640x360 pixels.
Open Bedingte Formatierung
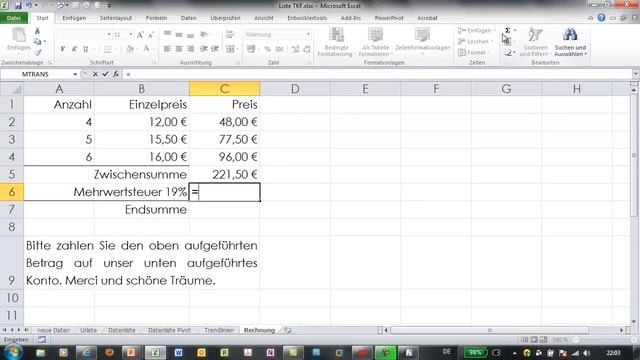click(x=335, y=42)
